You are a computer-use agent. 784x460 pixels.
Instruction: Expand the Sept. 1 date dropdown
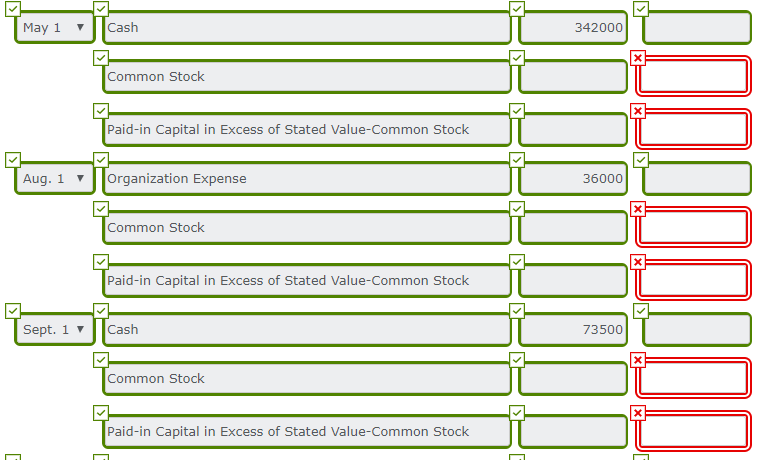54,330
